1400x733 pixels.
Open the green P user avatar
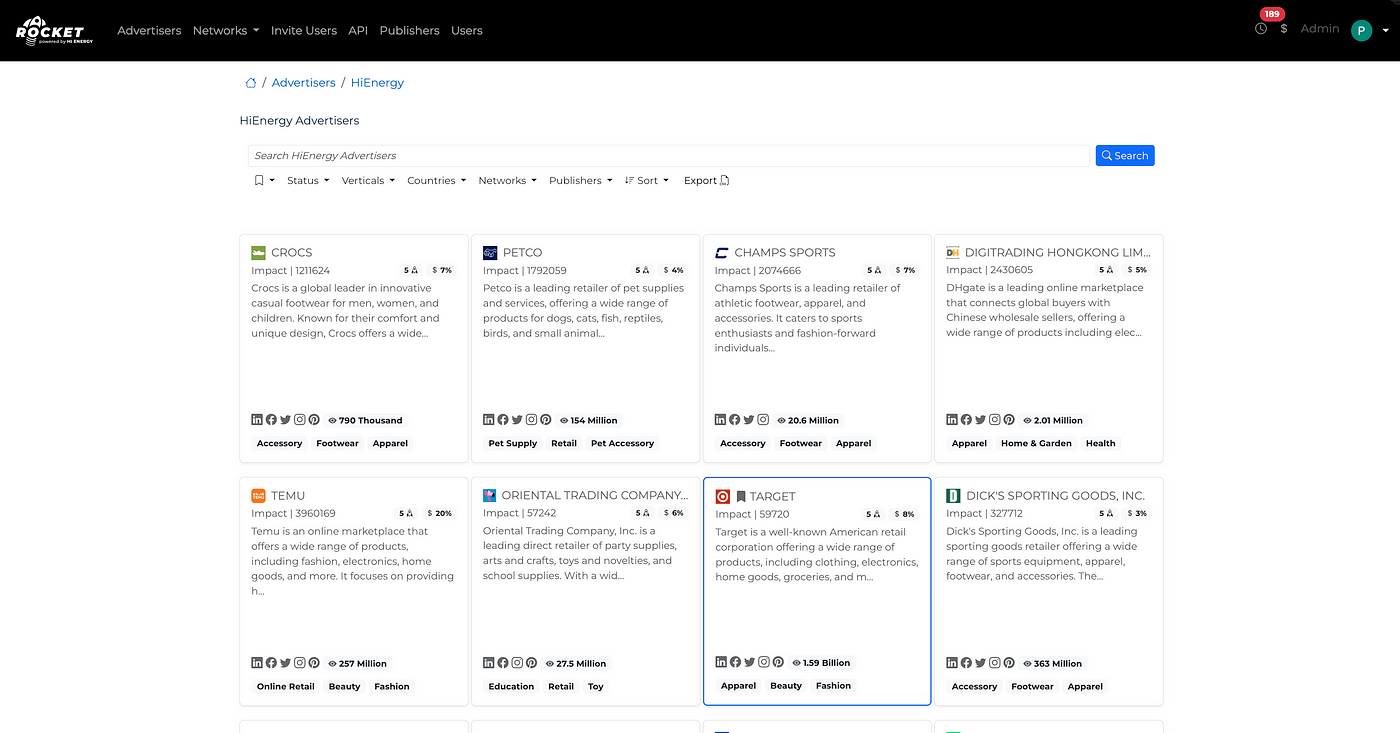pyautogui.click(x=1361, y=30)
